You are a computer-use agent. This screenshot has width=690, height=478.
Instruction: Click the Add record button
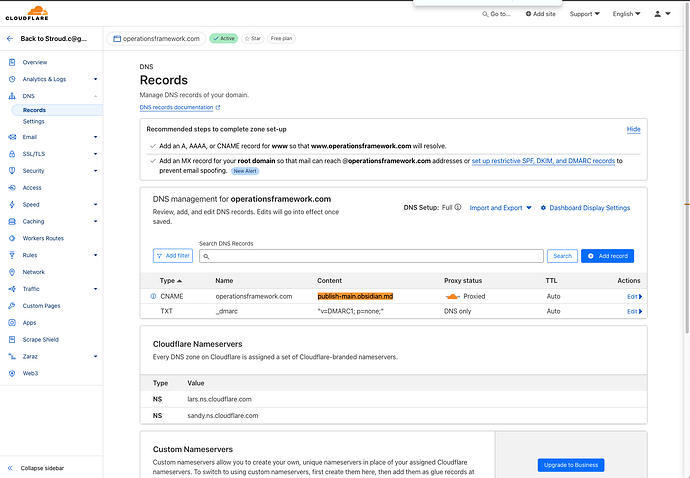click(x=607, y=256)
